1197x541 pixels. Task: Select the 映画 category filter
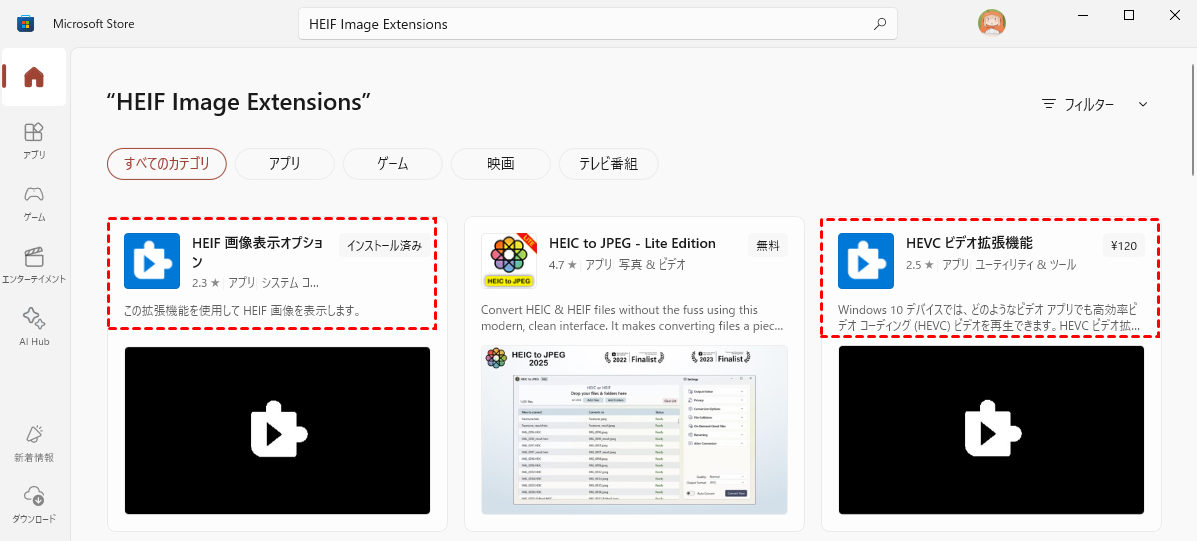(501, 163)
